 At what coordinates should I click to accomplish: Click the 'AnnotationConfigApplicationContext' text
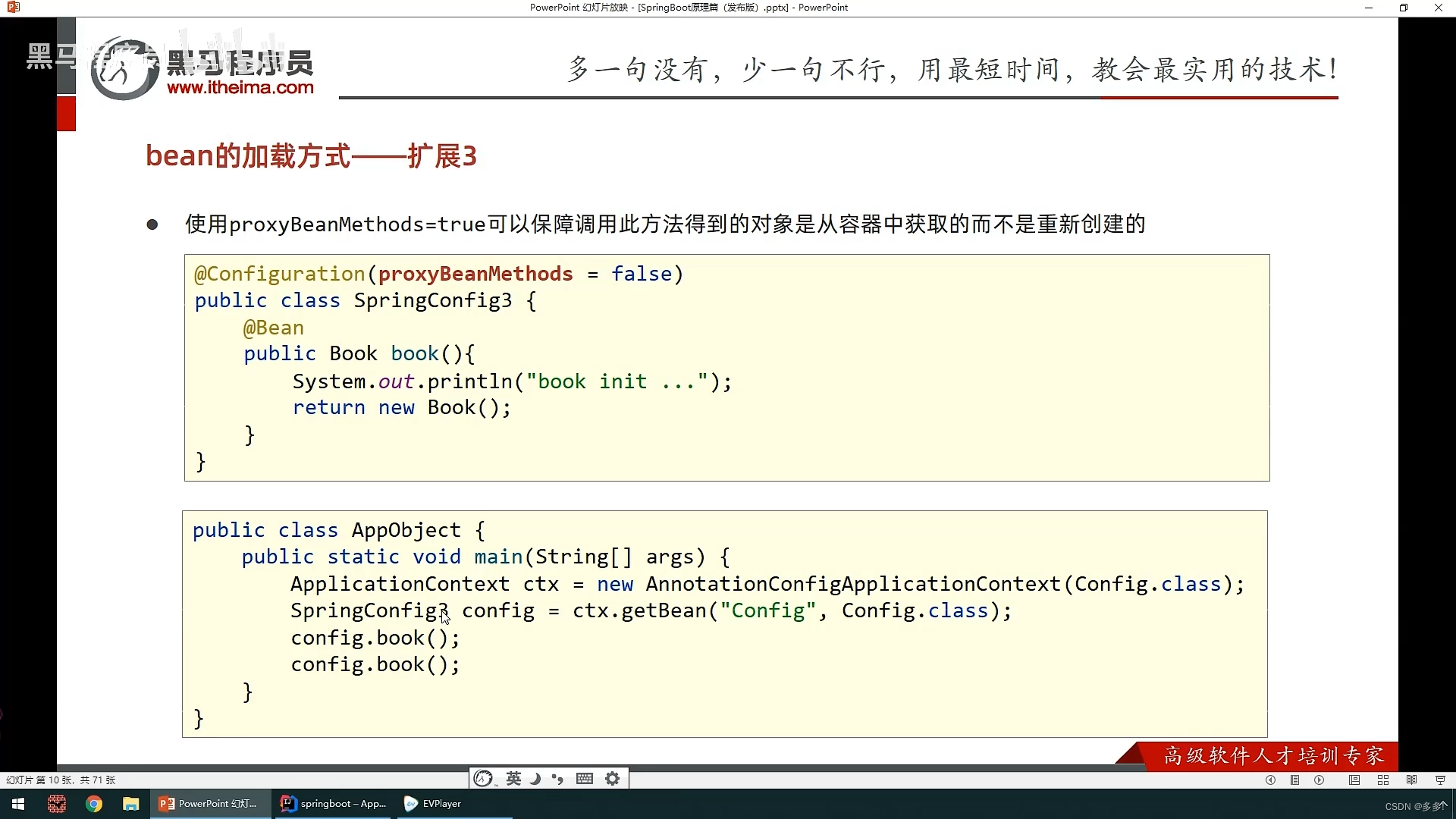(852, 584)
